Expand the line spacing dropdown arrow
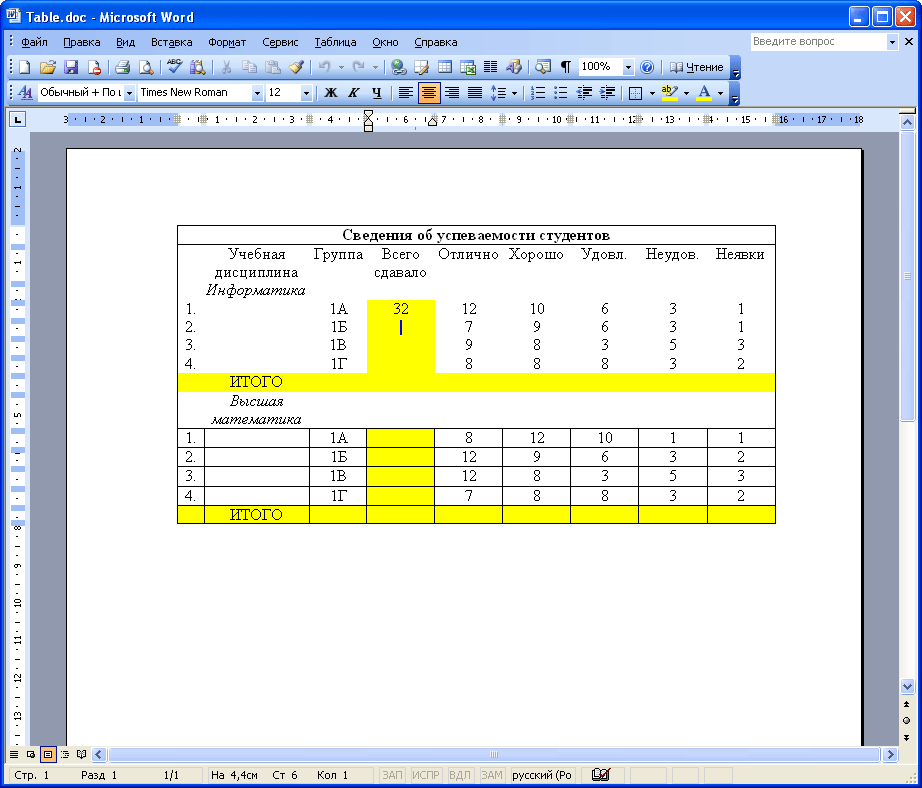Screen dimensions: 922x788 (x=515, y=93)
